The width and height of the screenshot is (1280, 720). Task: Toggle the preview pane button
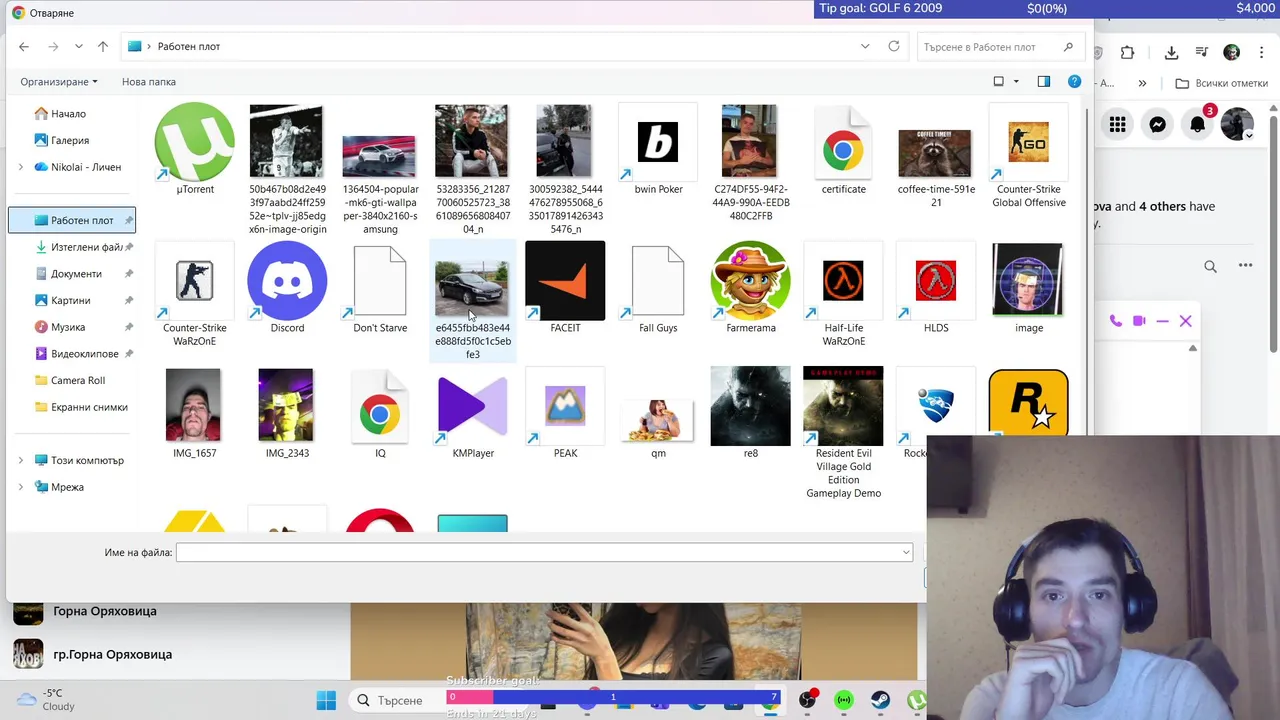click(1044, 81)
